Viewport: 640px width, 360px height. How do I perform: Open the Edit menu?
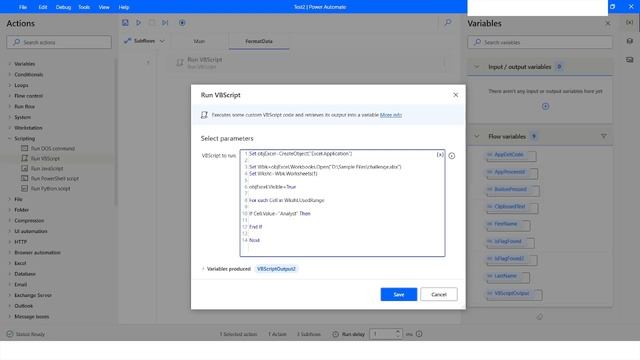[42, 7]
